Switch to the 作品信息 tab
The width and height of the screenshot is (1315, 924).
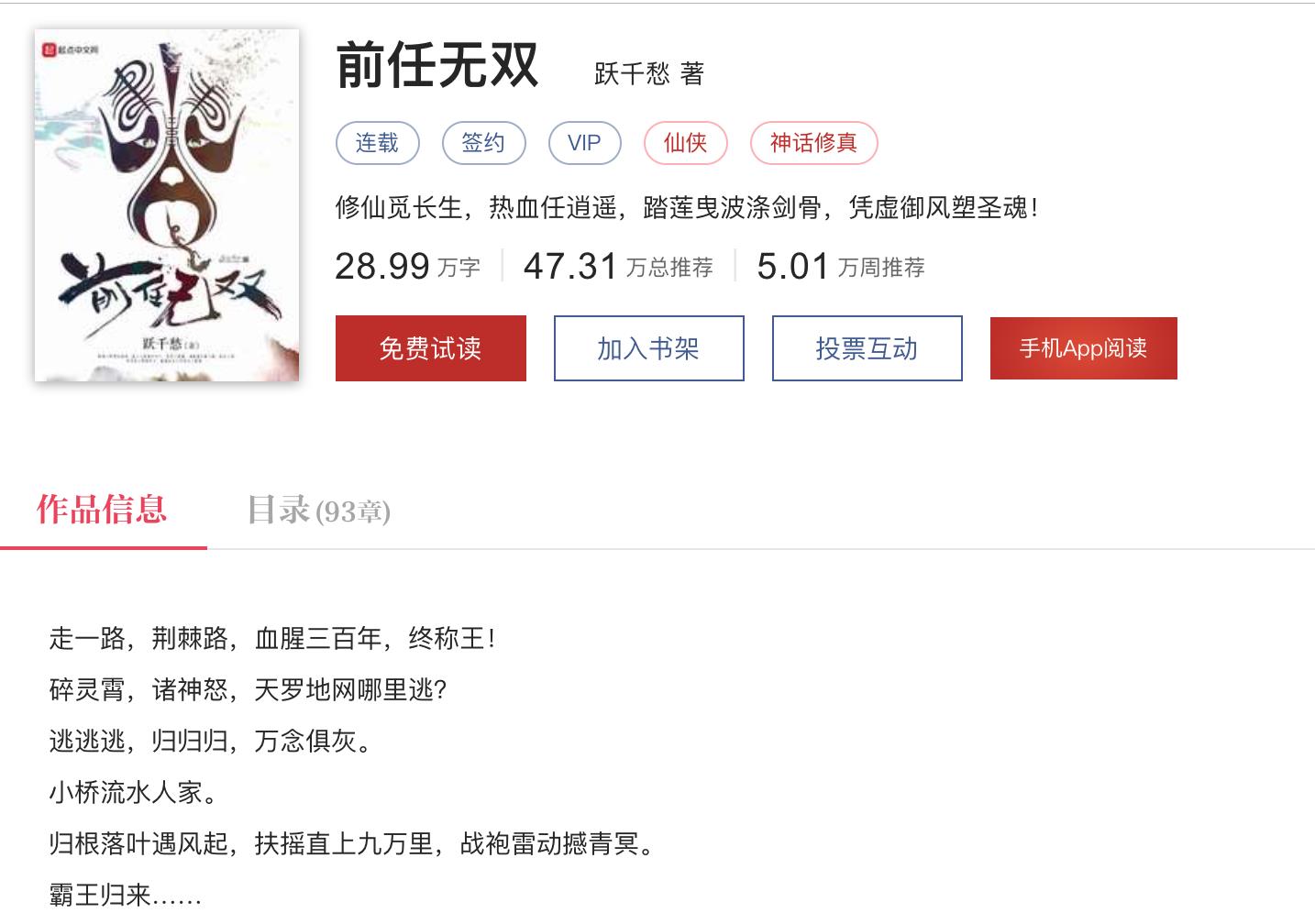(x=103, y=510)
